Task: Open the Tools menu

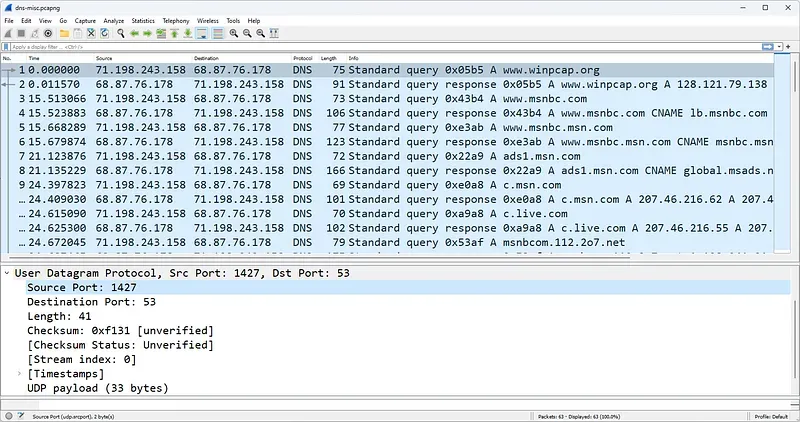Action: pos(233,21)
